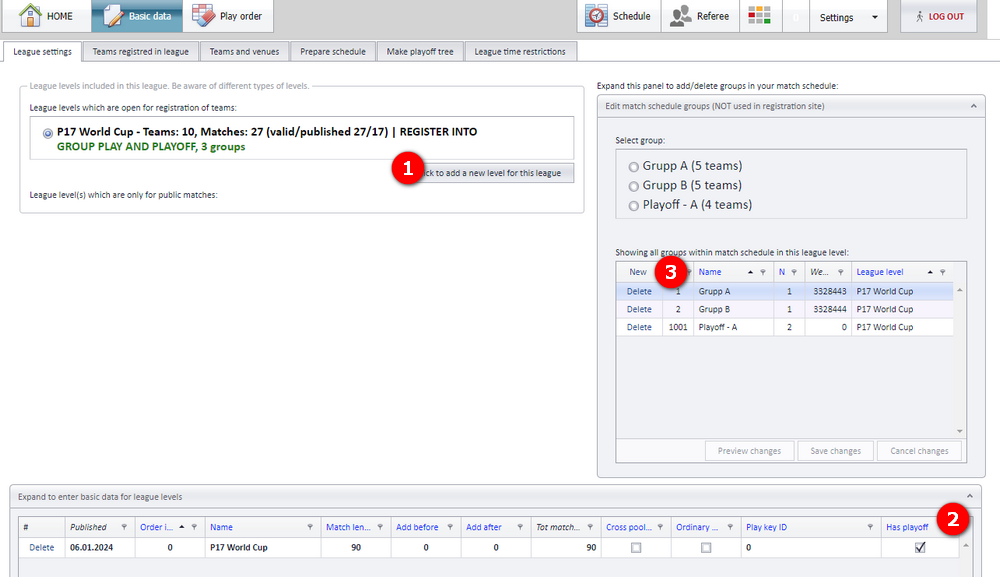The height and width of the screenshot is (577, 1000).
Task: Click the colored grid squares icon
Action: coord(760,16)
